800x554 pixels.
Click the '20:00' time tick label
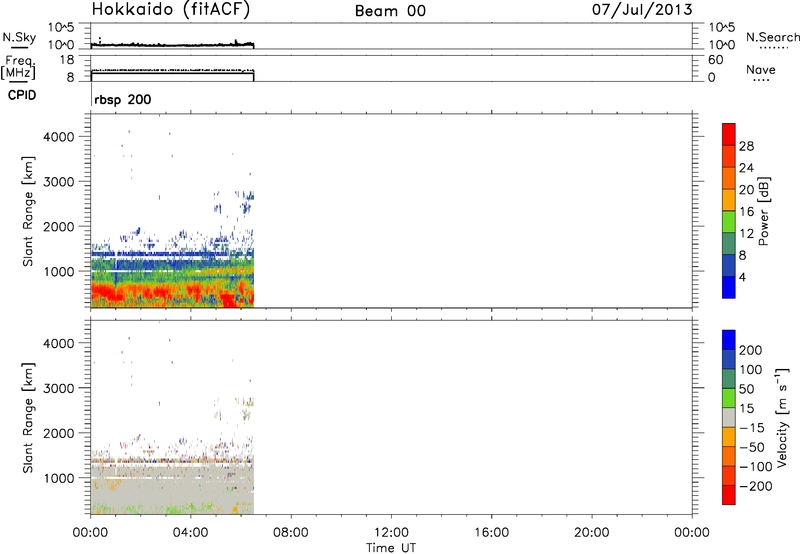pyautogui.click(x=591, y=533)
